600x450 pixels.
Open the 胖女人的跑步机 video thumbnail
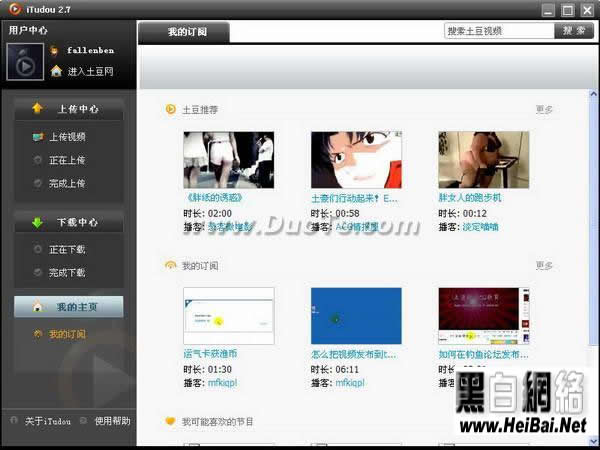(484, 160)
